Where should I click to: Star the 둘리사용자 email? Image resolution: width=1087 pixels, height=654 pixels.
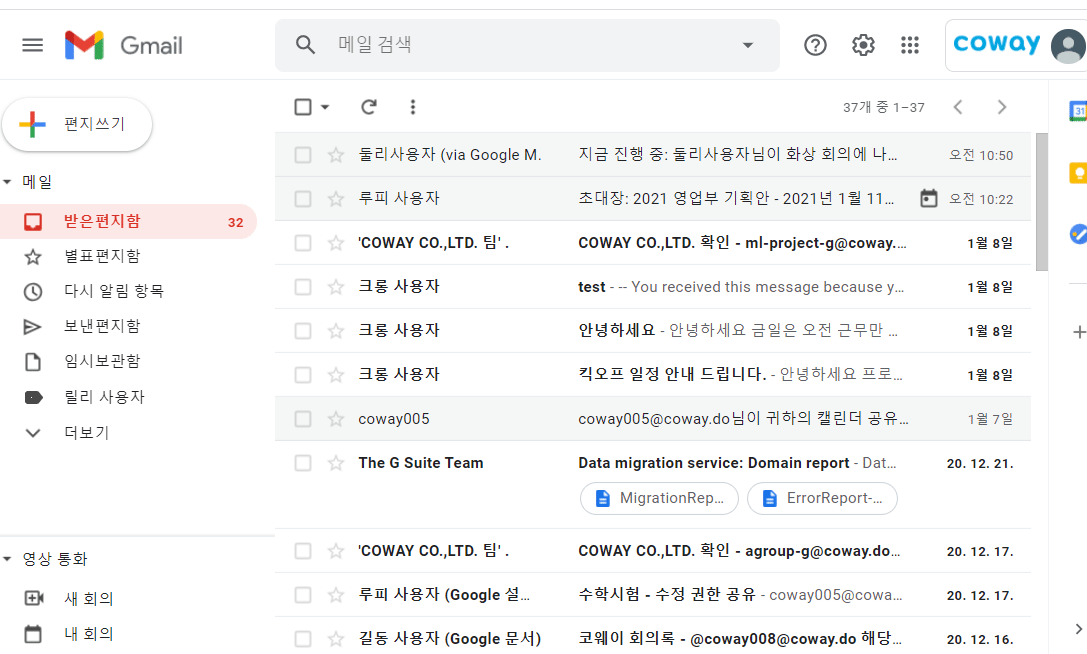tap(336, 155)
